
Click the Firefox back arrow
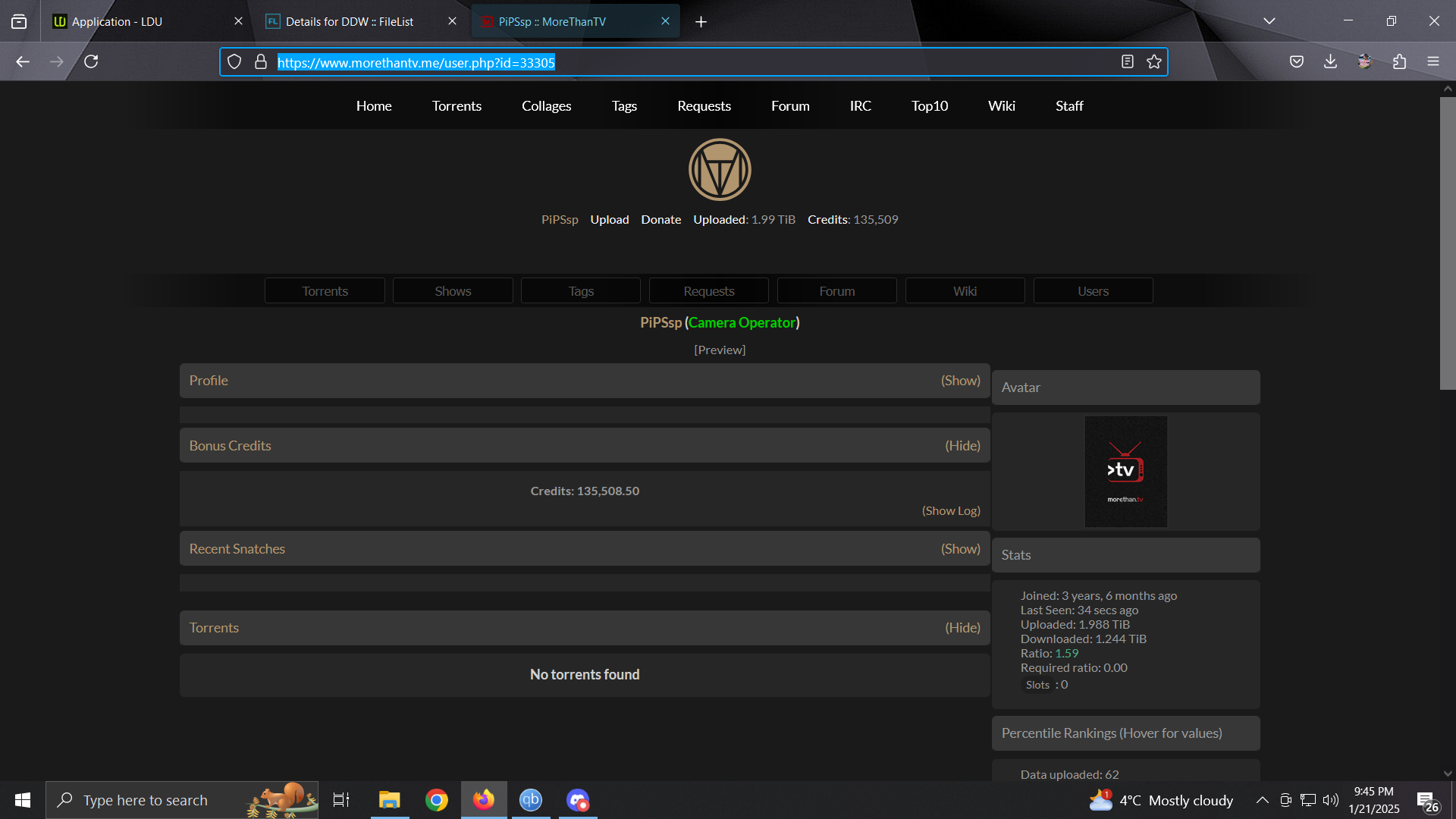pos(23,61)
